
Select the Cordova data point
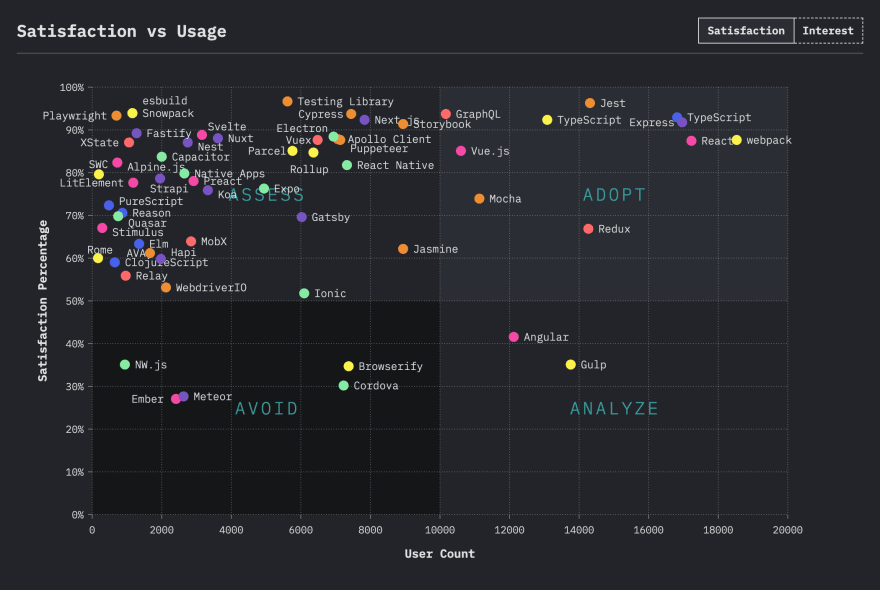tap(343, 386)
